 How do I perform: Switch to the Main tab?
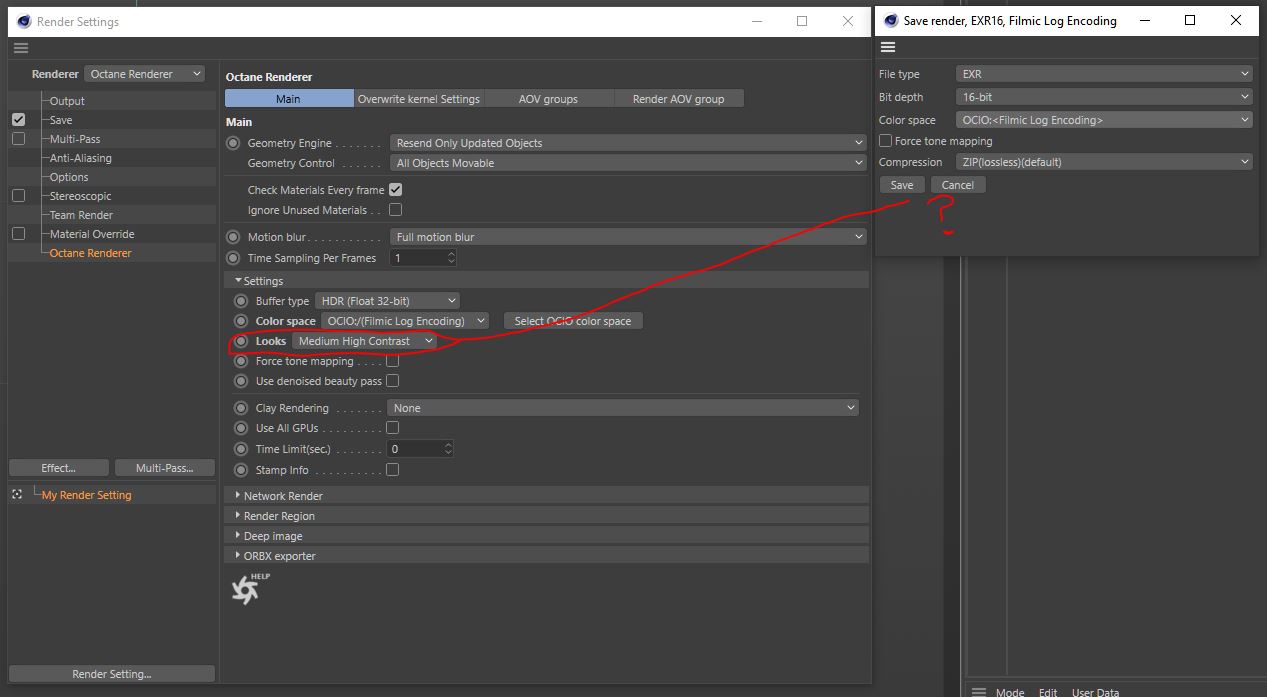point(289,98)
